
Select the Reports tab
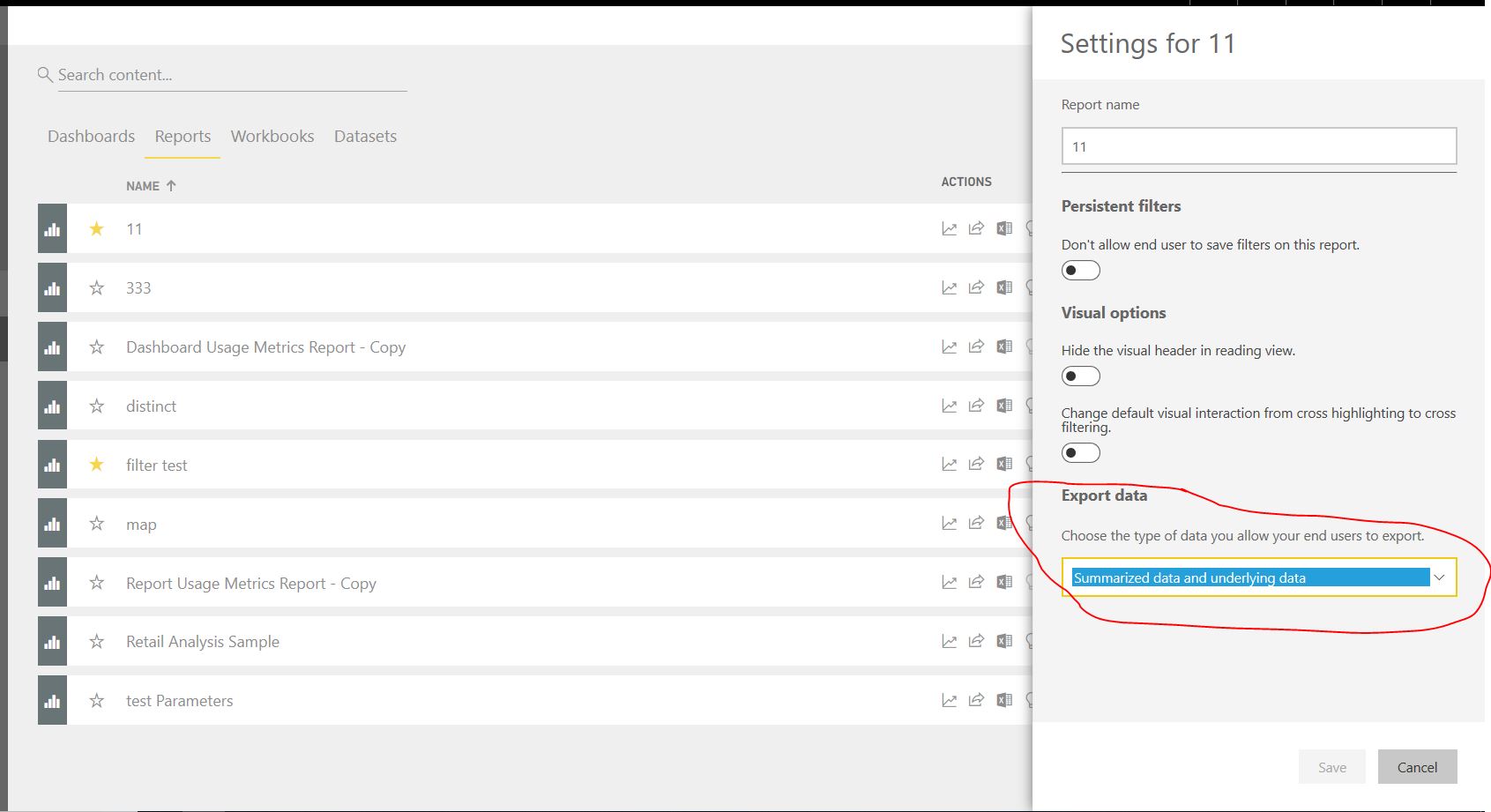coord(183,137)
